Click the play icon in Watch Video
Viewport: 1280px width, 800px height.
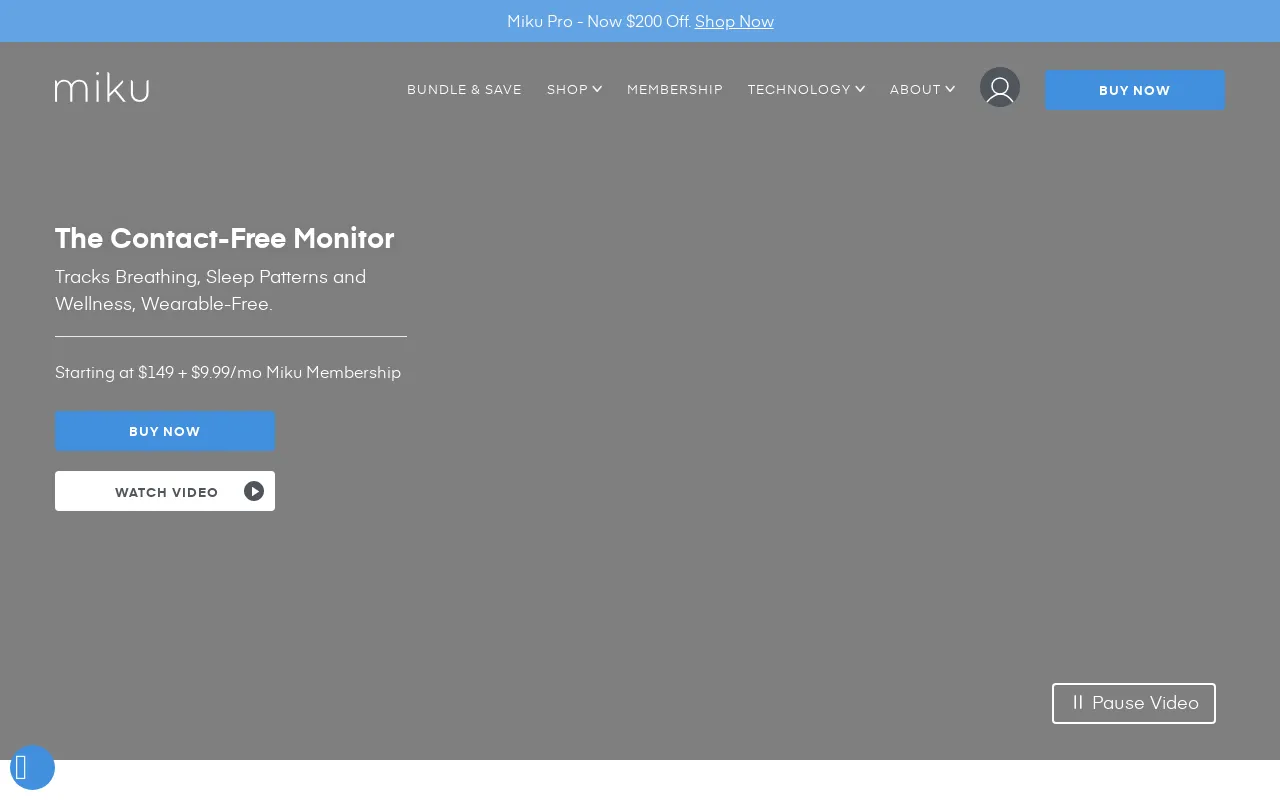254,491
